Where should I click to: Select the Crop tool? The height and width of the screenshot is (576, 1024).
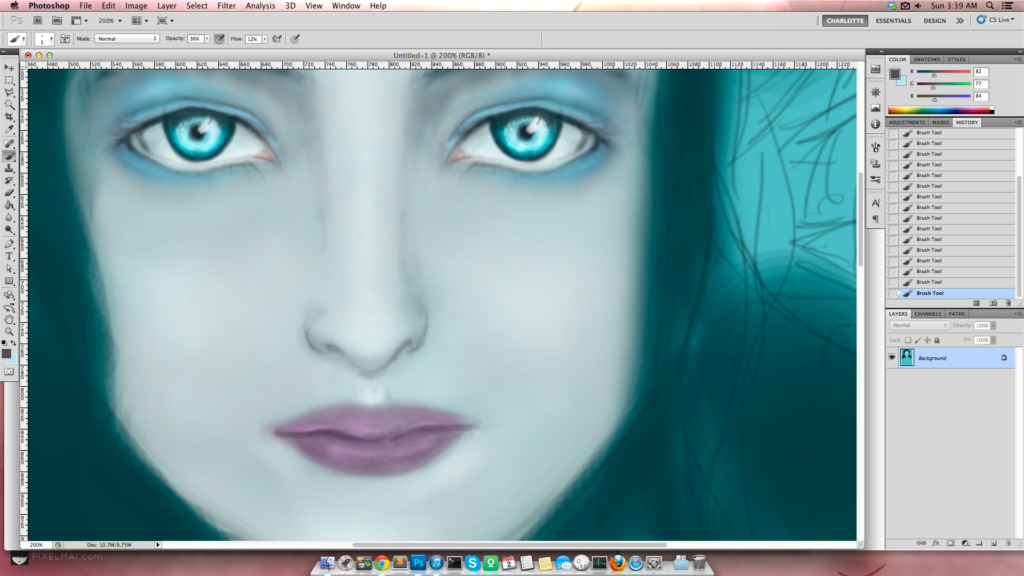[x=9, y=118]
